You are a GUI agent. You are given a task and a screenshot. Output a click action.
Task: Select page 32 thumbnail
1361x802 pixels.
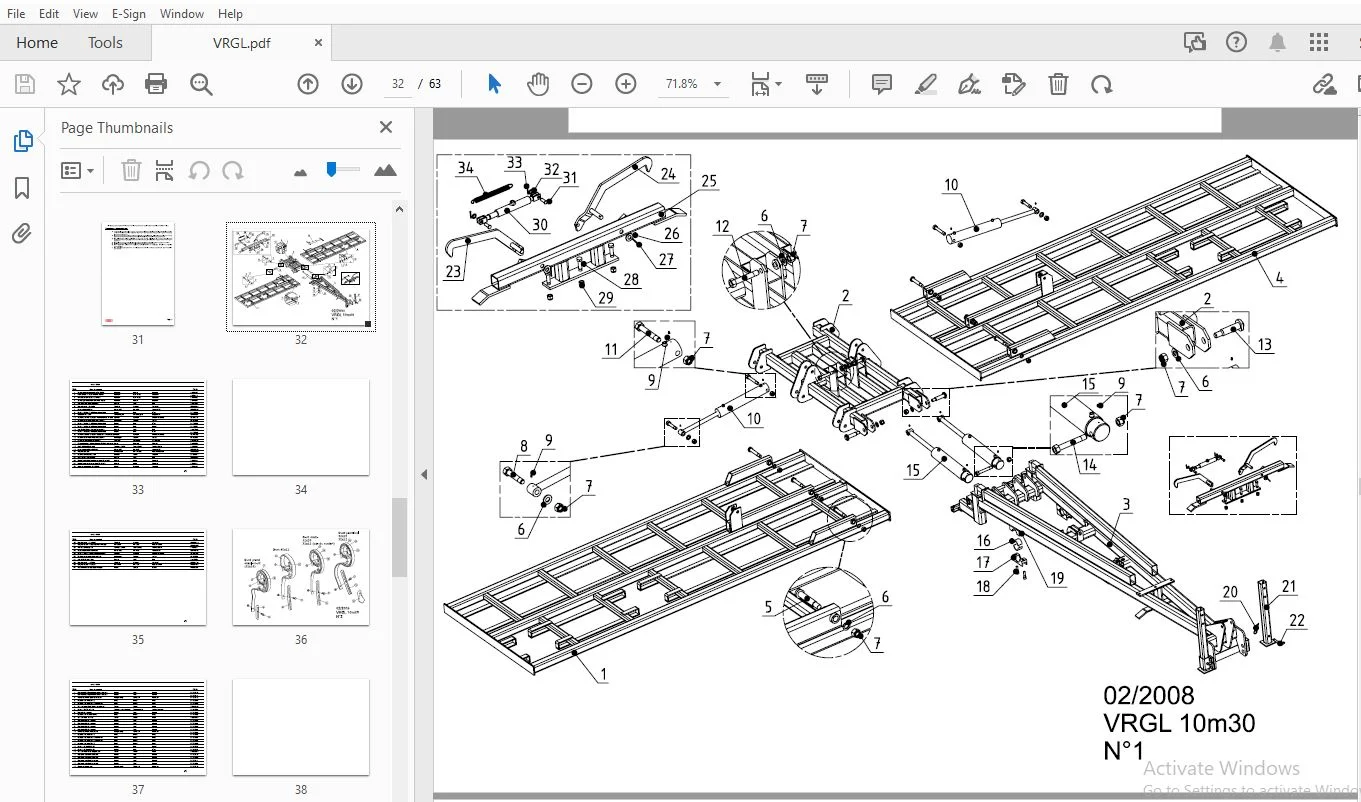tap(301, 276)
